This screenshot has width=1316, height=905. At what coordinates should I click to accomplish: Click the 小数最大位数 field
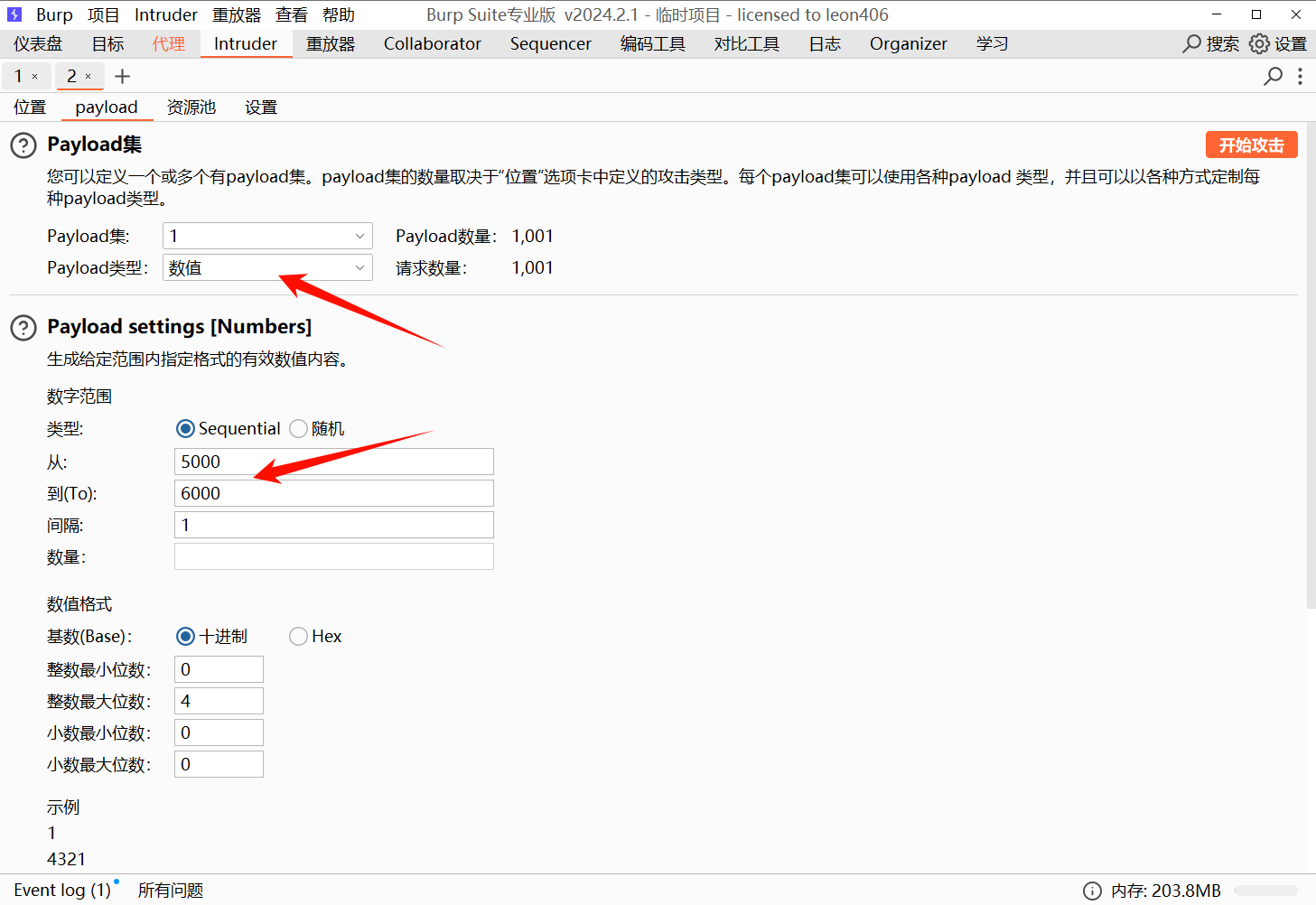[219, 764]
